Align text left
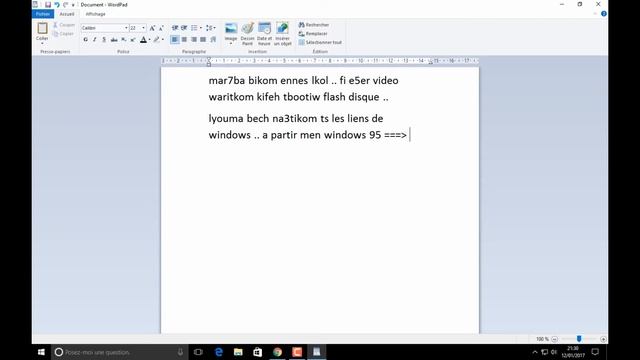 coord(175,40)
